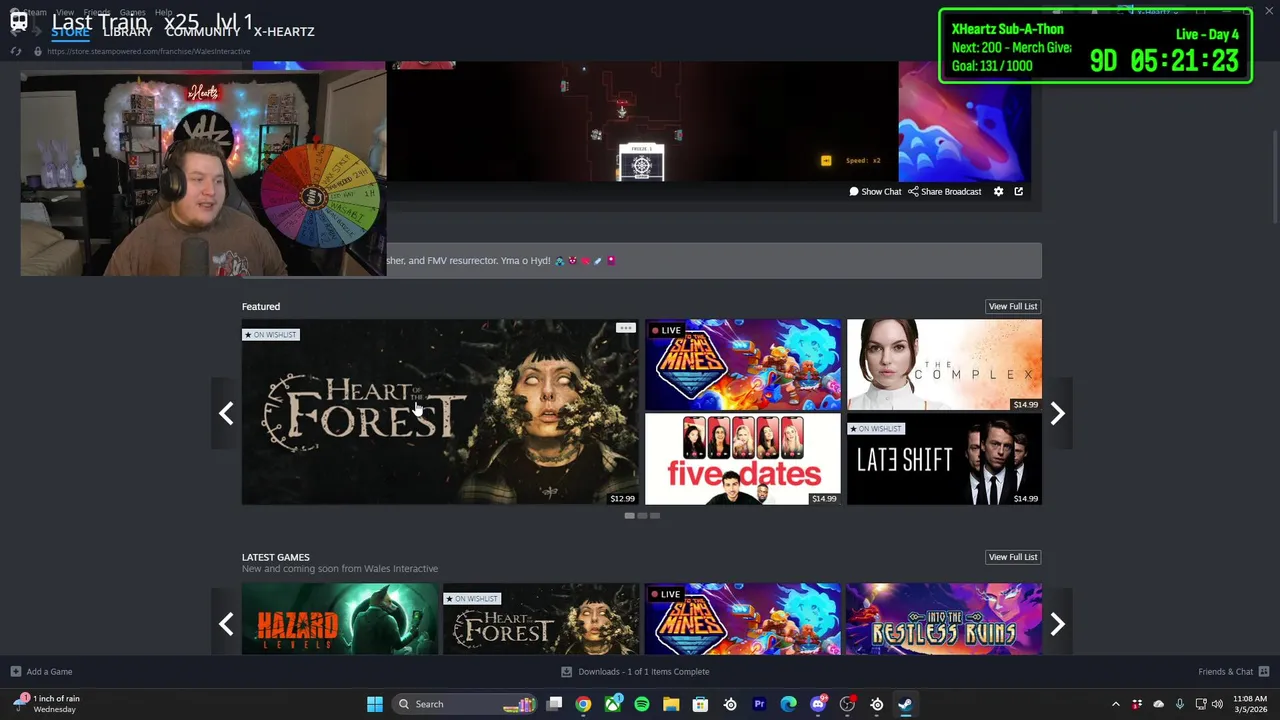Open the LIVE Slime Mines featured tile
1280x720 pixels.
pyautogui.click(x=743, y=365)
